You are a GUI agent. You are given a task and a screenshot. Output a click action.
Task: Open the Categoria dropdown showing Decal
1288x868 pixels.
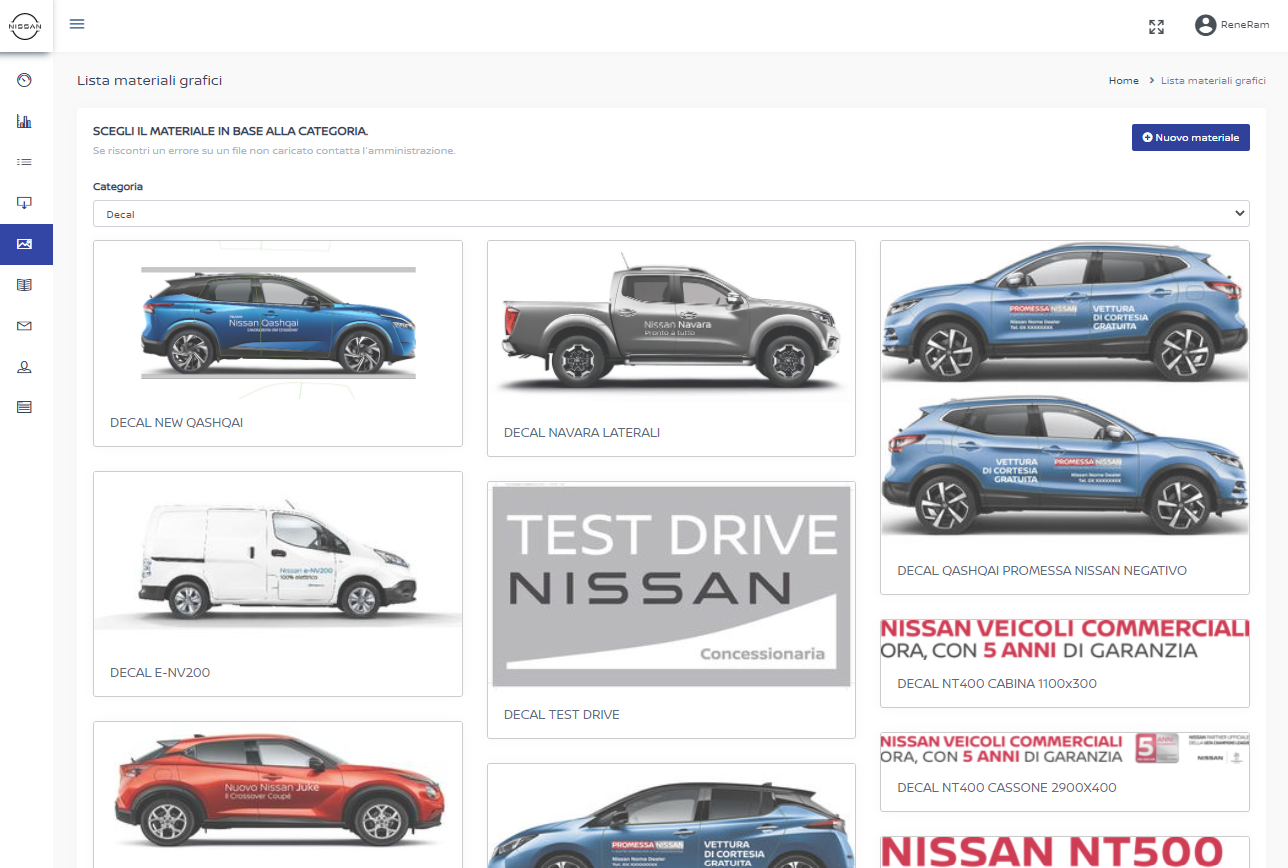click(671, 214)
